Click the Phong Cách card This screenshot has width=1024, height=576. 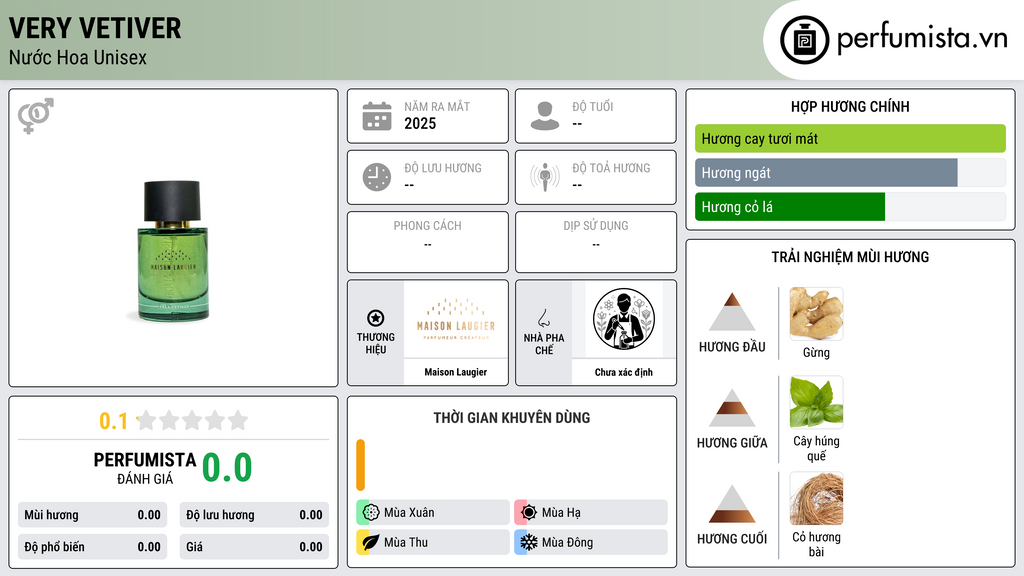[428, 242]
